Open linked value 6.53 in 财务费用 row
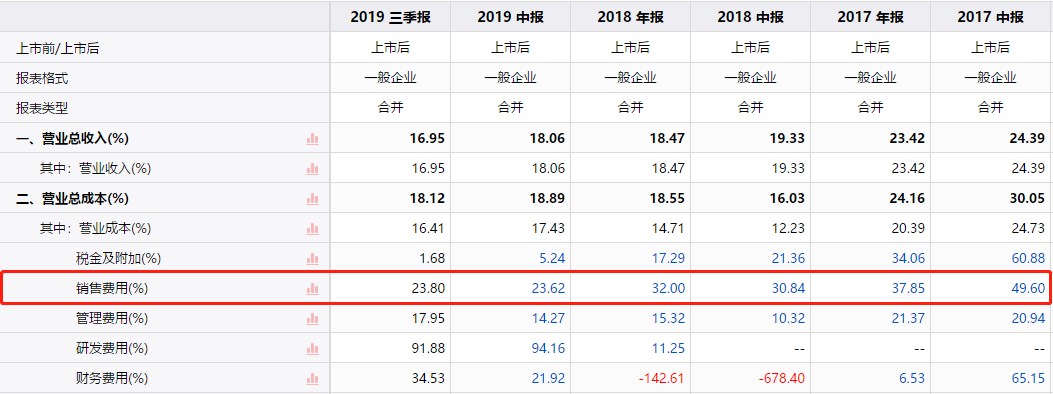The image size is (1053, 394). pos(912,379)
